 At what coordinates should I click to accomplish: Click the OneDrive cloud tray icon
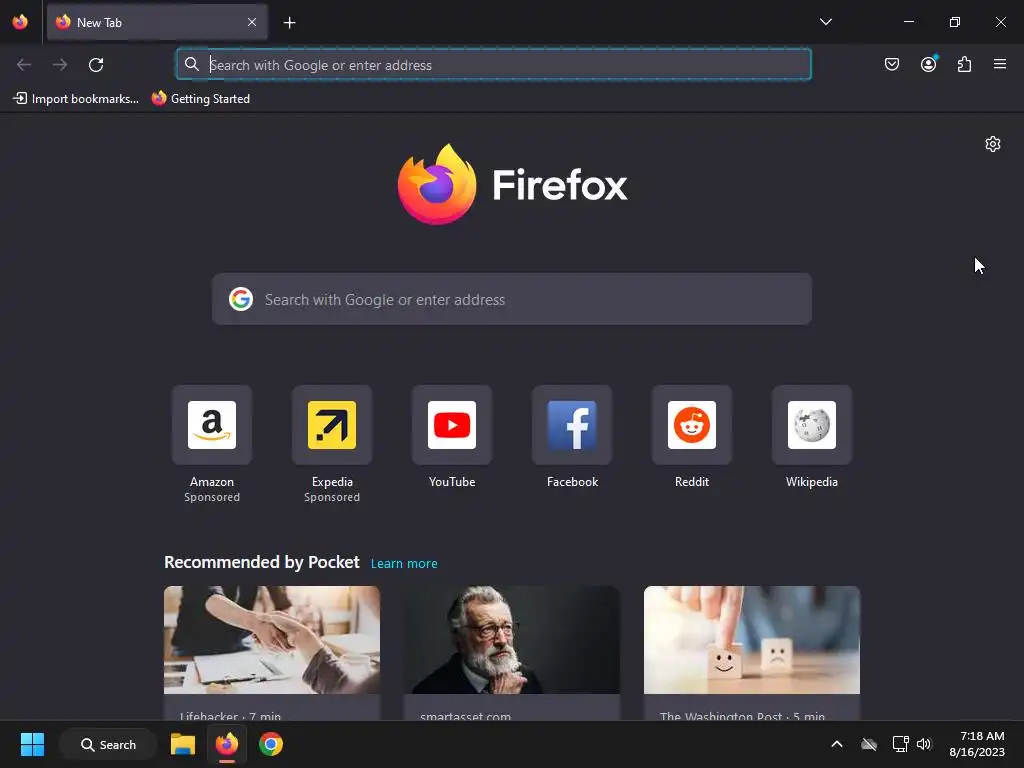(x=869, y=744)
